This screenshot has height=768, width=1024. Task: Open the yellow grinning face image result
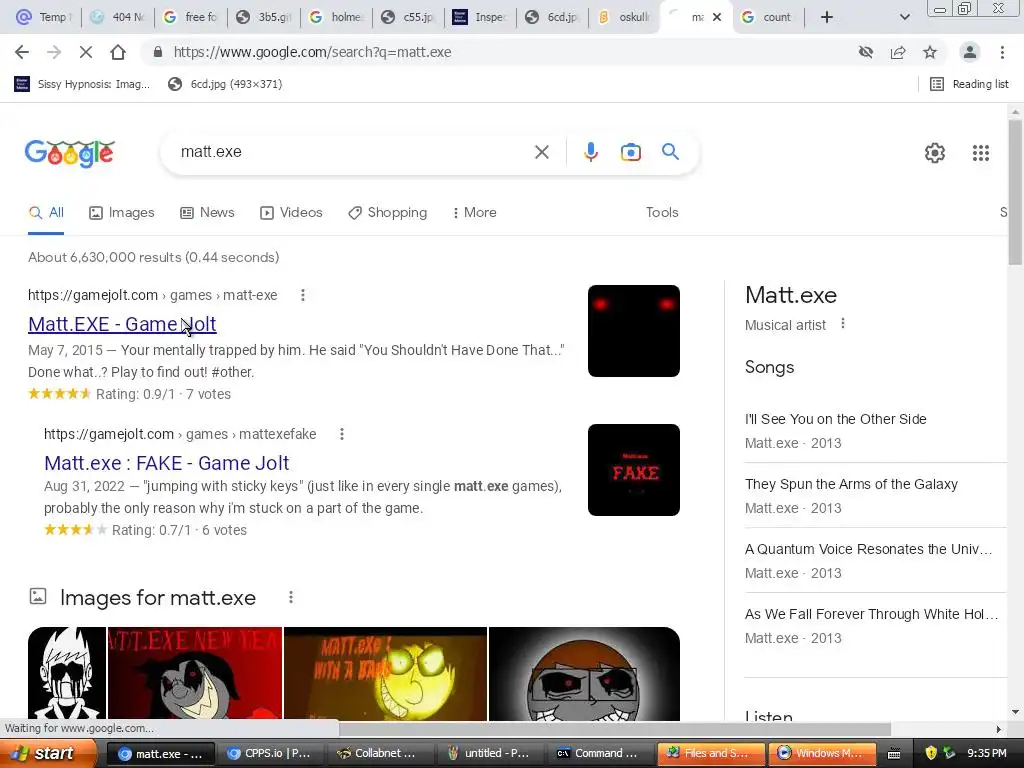click(385, 673)
